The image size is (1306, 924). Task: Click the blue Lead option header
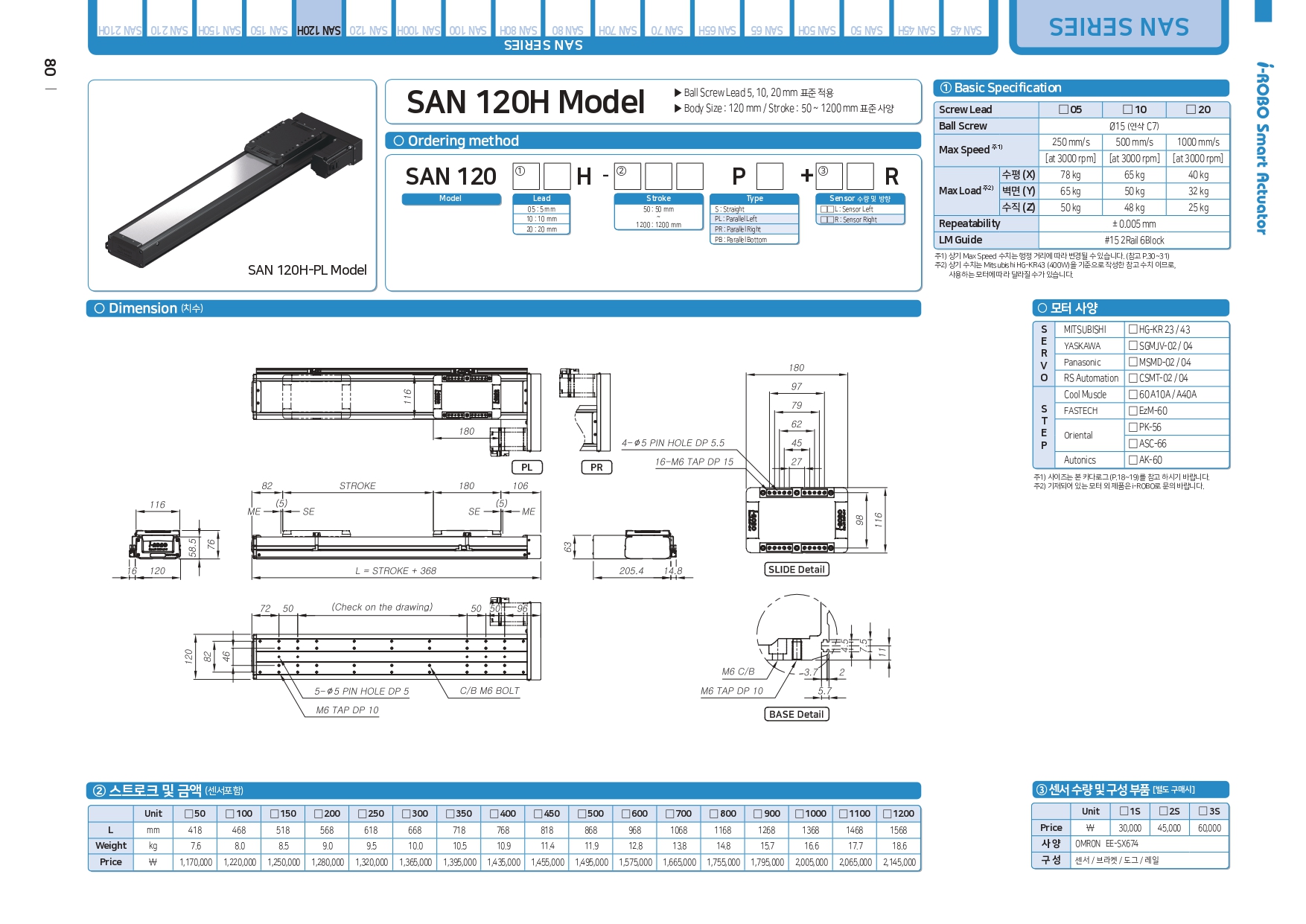click(x=542, y=199)
